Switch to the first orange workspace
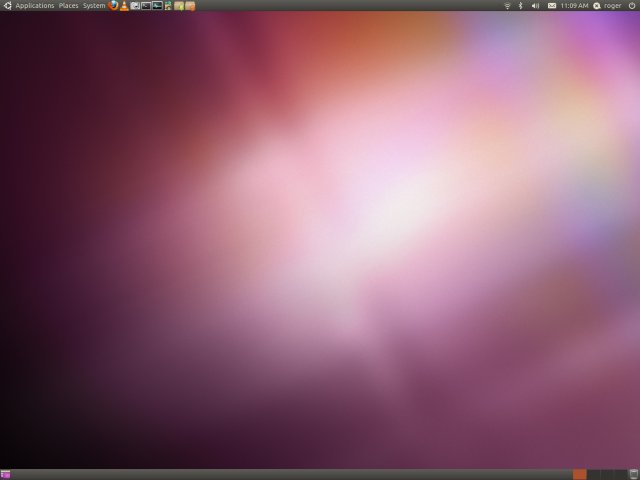The width and height of the screenshot is (640, 480). (580, 474)
